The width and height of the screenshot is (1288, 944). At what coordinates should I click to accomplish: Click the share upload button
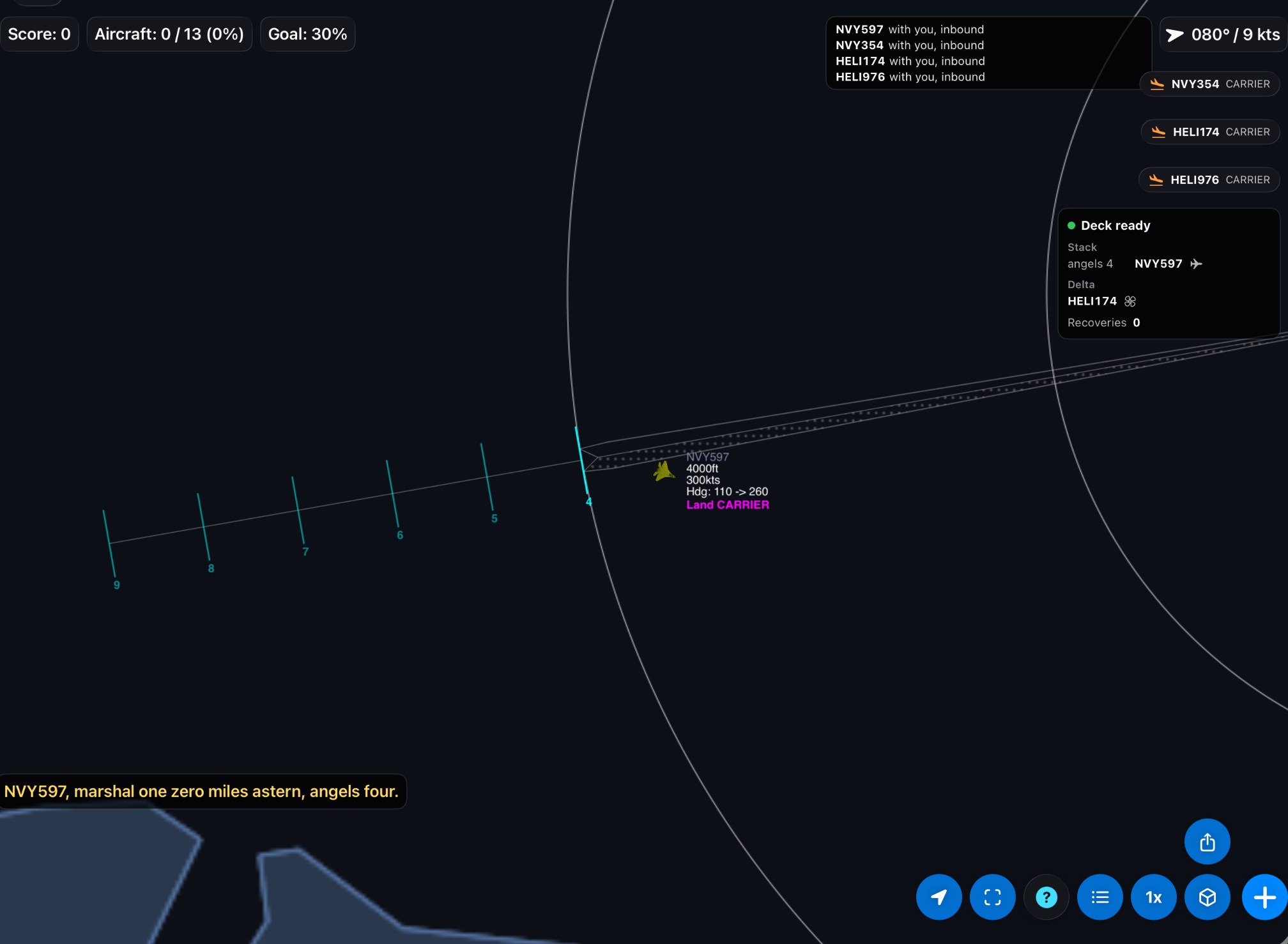coord(1207,841)
